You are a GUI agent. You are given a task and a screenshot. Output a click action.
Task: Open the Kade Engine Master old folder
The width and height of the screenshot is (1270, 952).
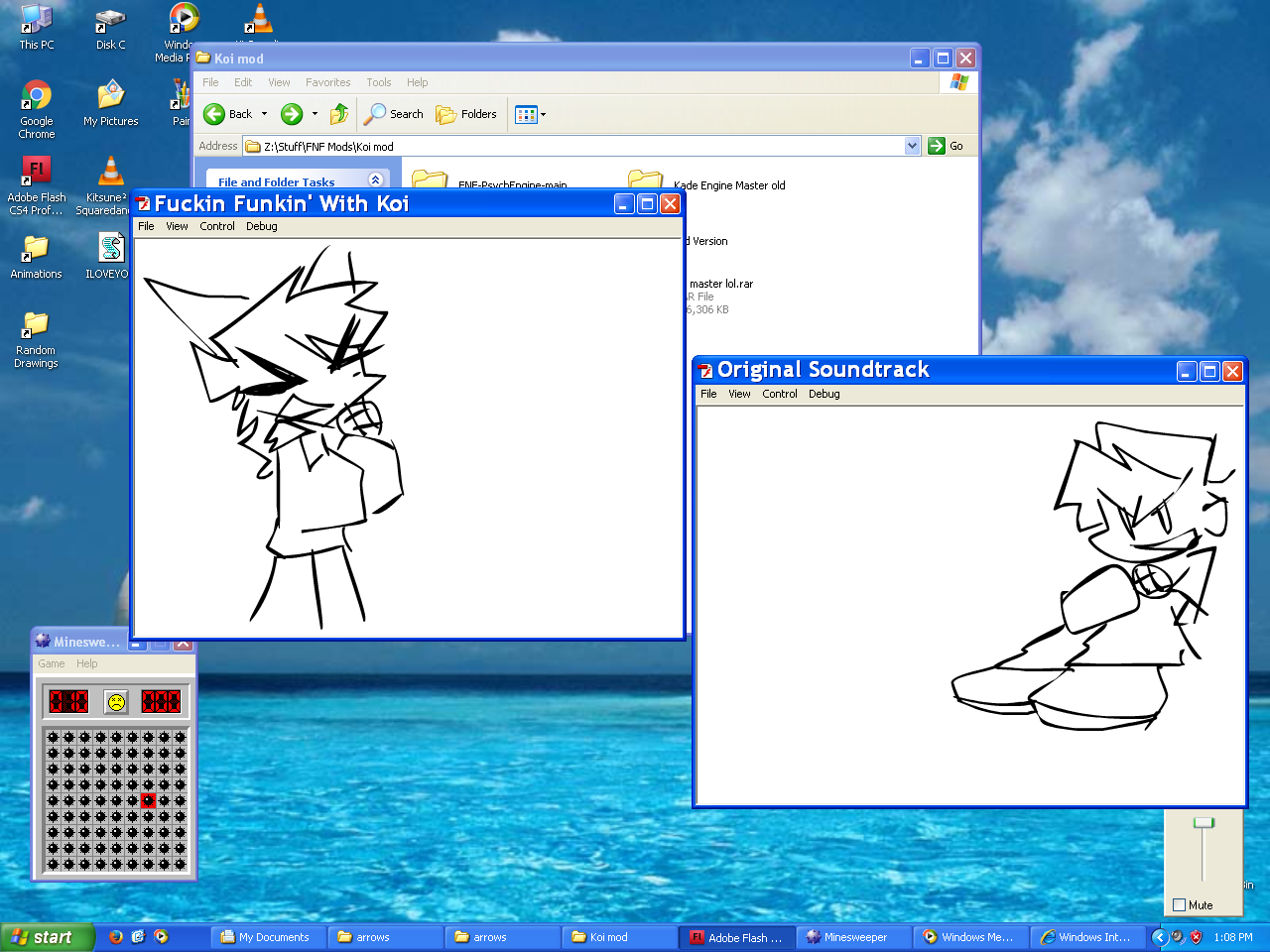(646, 183)
